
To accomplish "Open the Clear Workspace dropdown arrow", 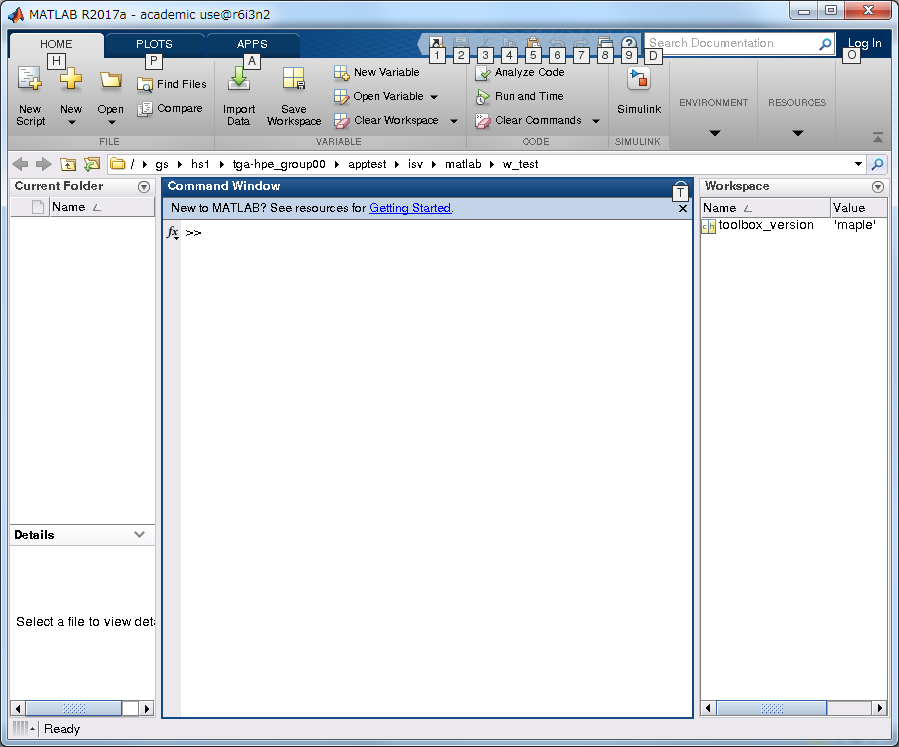I will click(453, 121).
